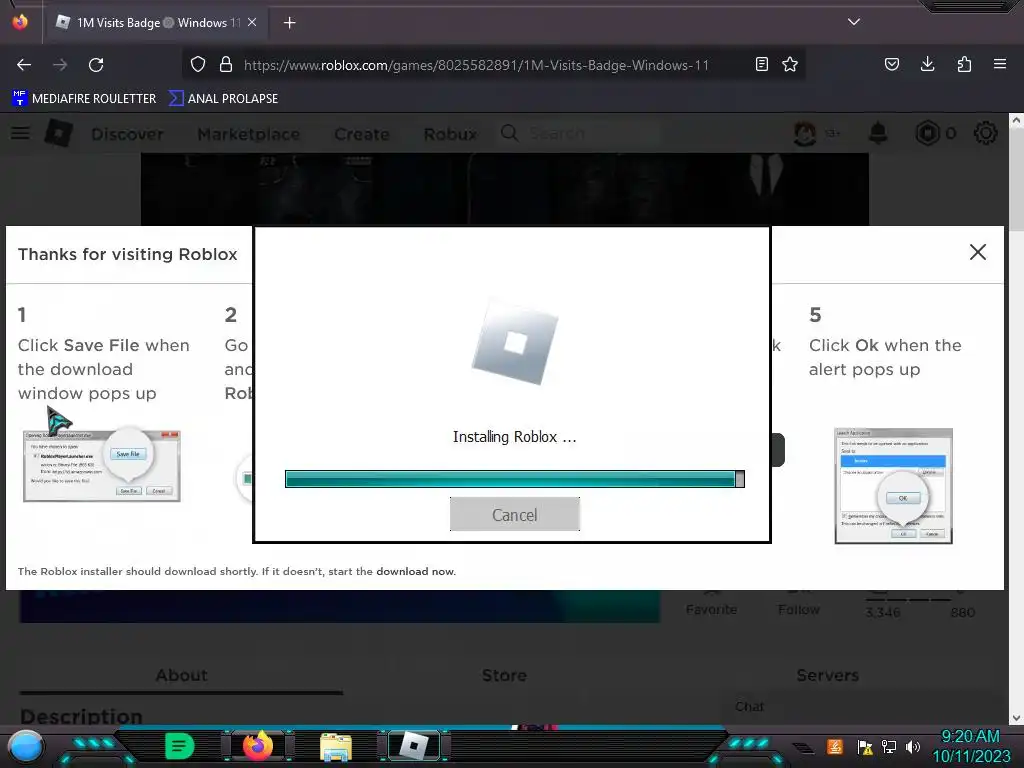Open the MEDIAFIRE ROULETTER bookmark
The width and height of the screenshot is (1024, 768).
point(84,99)
